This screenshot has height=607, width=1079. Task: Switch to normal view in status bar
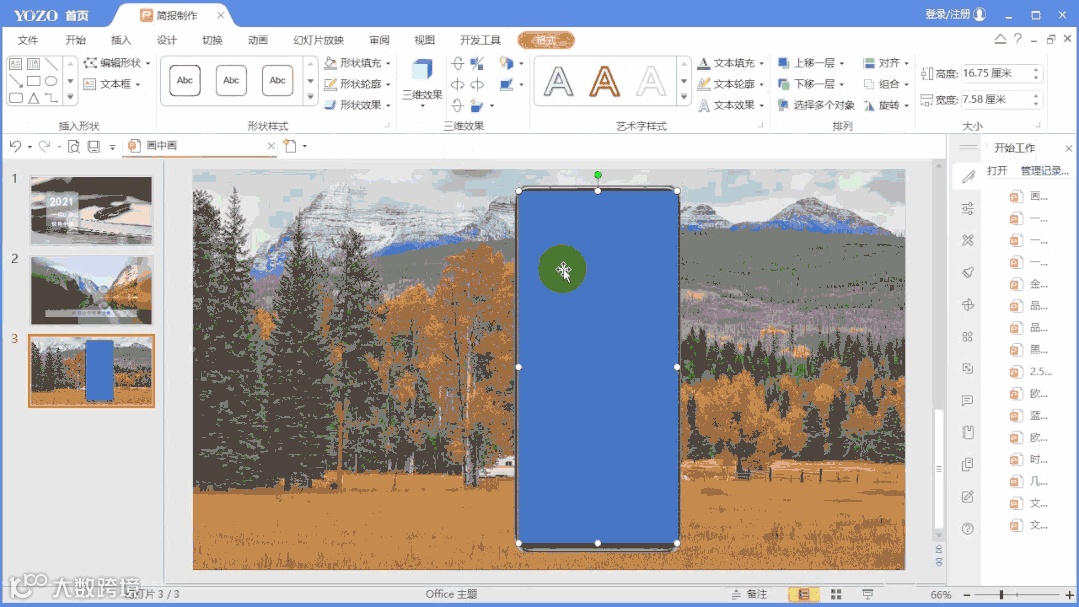pos(803,594)
